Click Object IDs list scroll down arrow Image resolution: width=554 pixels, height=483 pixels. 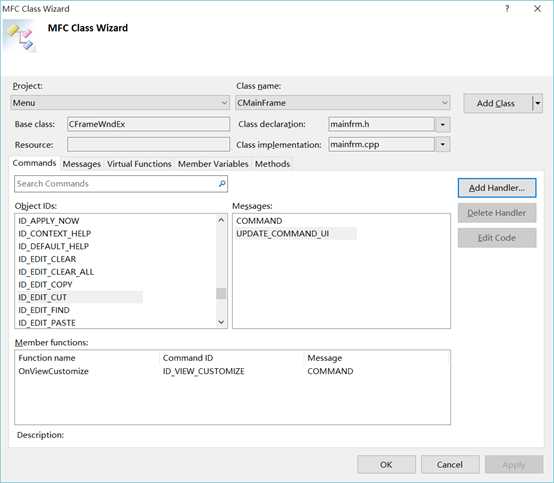click(221, 322)
